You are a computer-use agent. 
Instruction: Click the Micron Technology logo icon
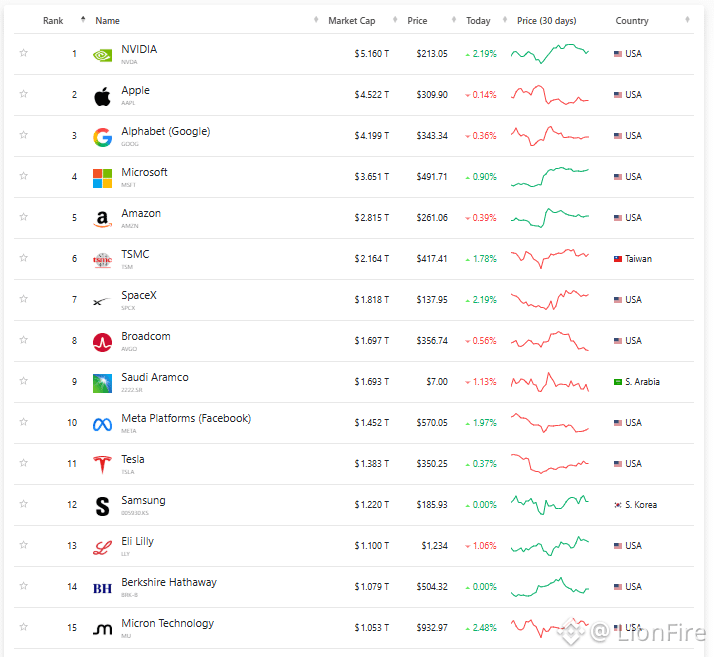(x=102, y=629)
